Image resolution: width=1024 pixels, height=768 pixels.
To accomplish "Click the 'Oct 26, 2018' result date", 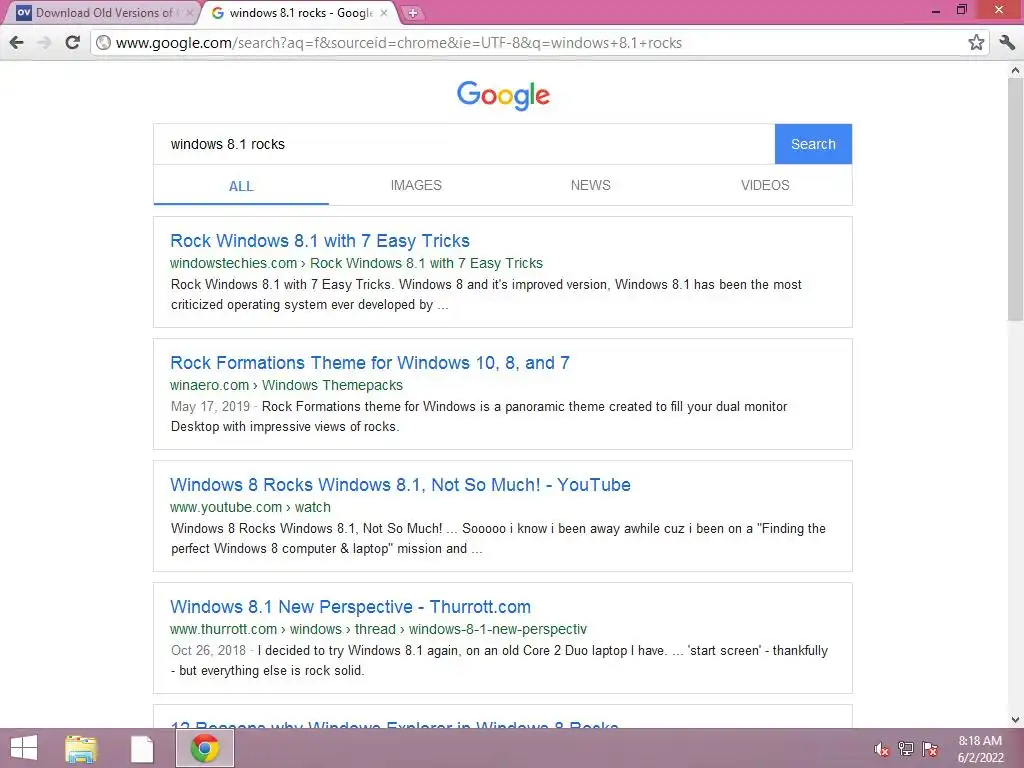I will [x=208, y=651].
